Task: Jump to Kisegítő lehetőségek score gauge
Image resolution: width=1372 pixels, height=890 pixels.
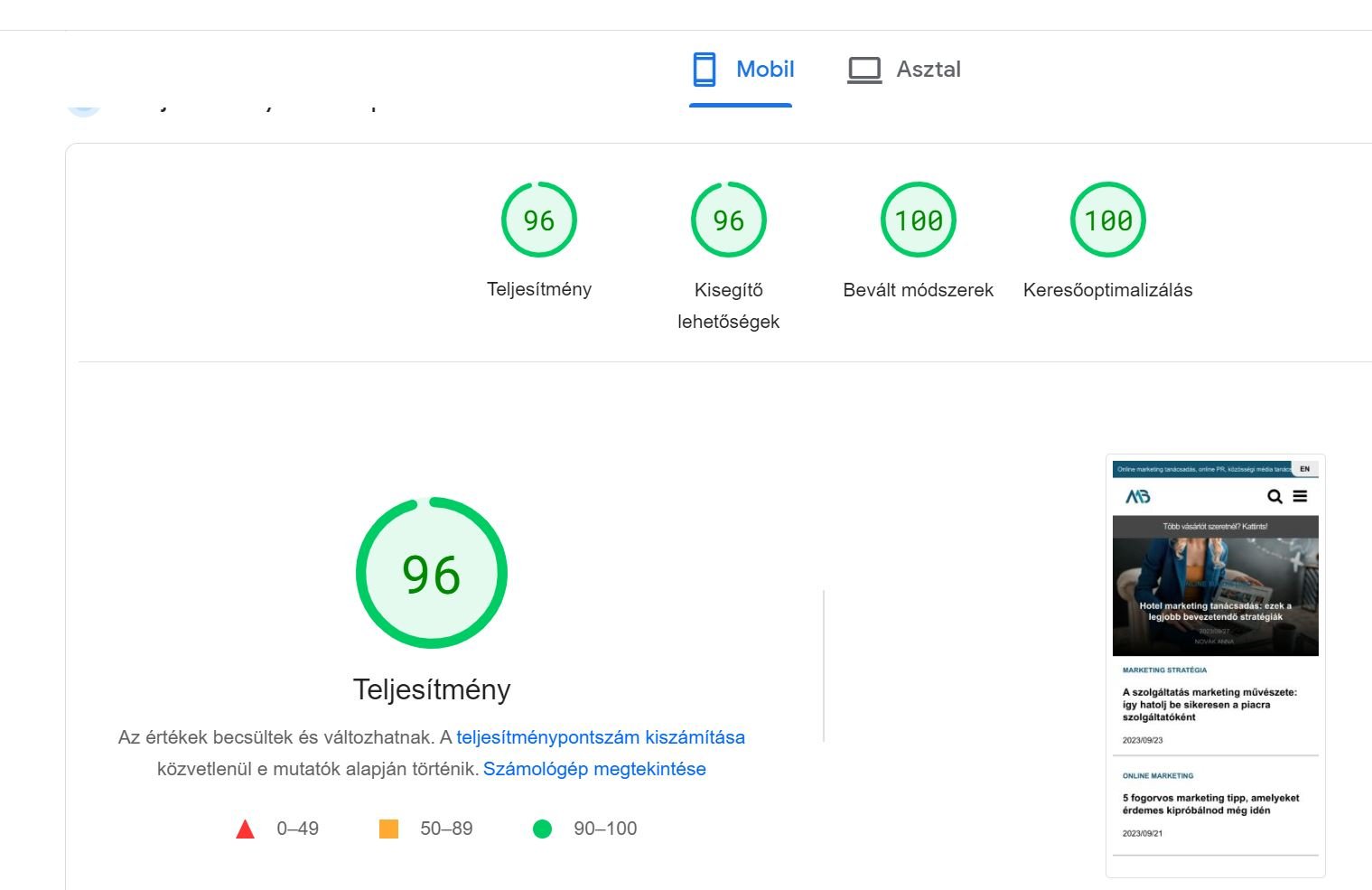Action: (x=728, y=220)
